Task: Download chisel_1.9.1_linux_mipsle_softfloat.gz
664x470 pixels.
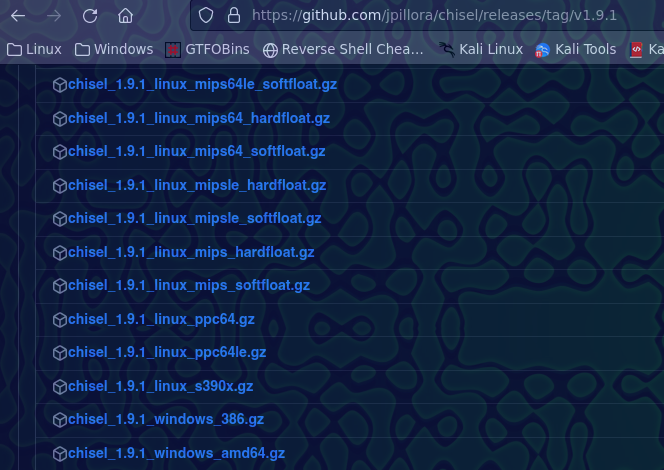Action: [x=194, y=218]
